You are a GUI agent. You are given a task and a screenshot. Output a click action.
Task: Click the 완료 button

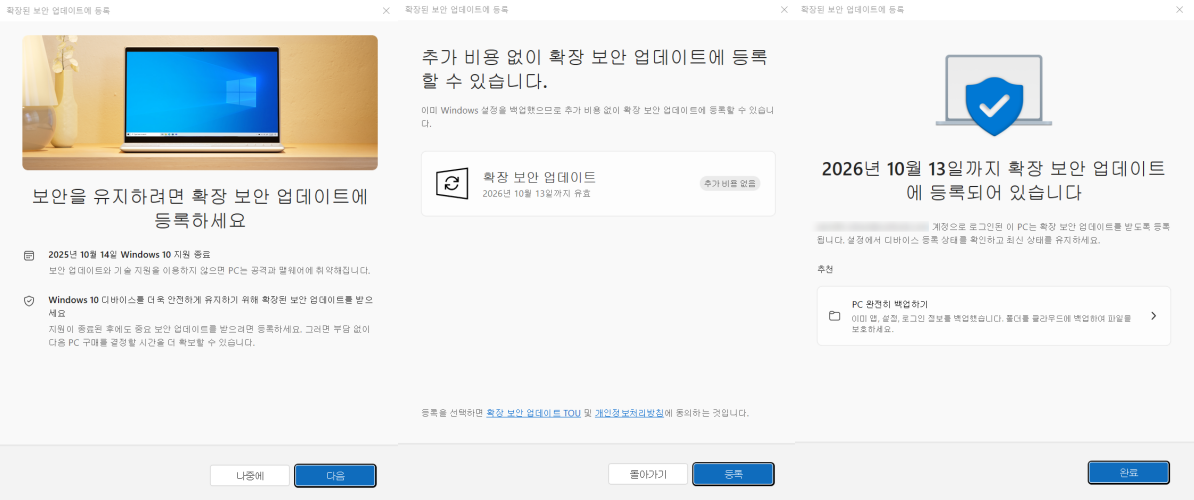[1129, 473]
